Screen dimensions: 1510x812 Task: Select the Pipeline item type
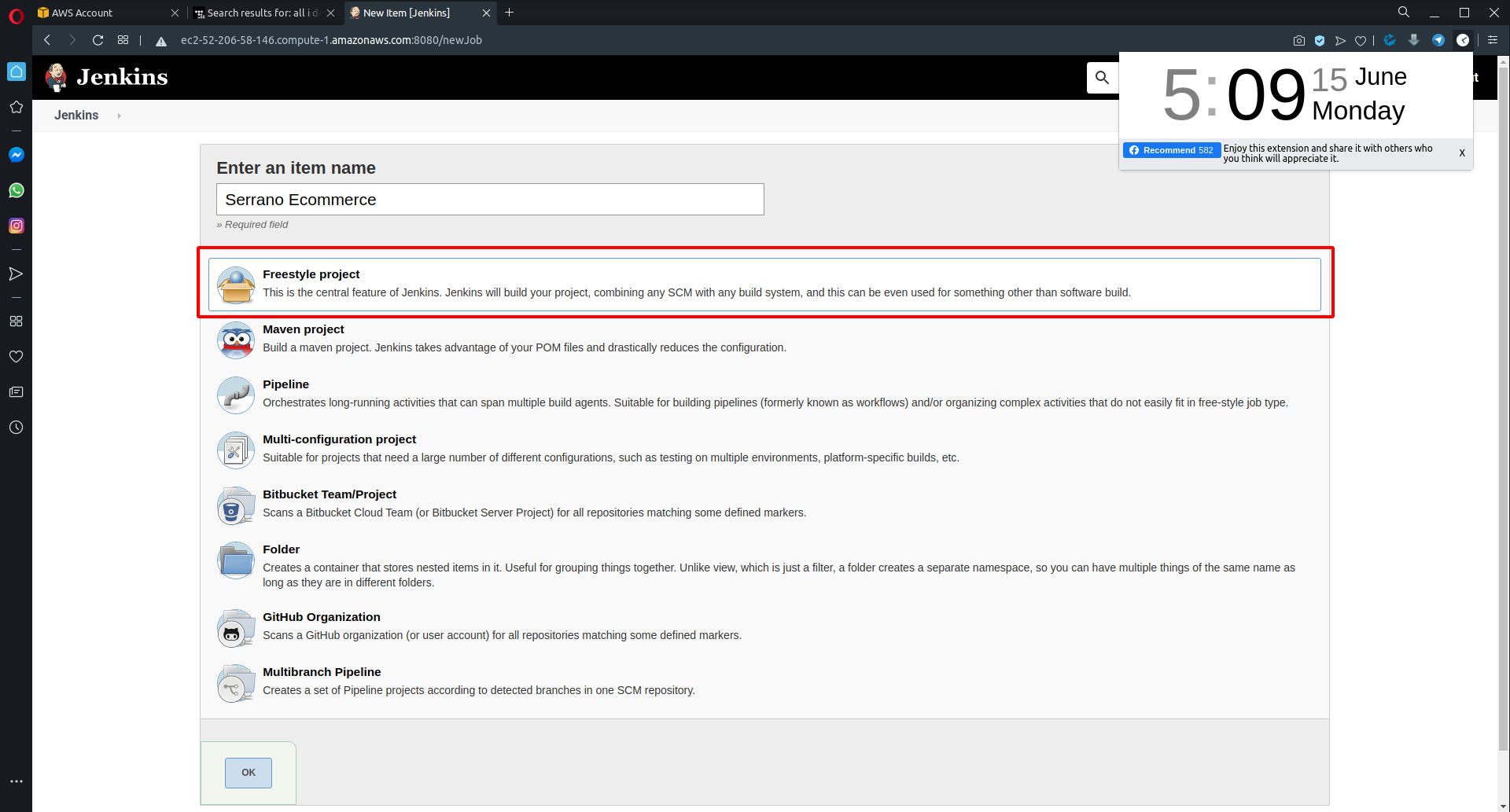click(x=764, y=394)
